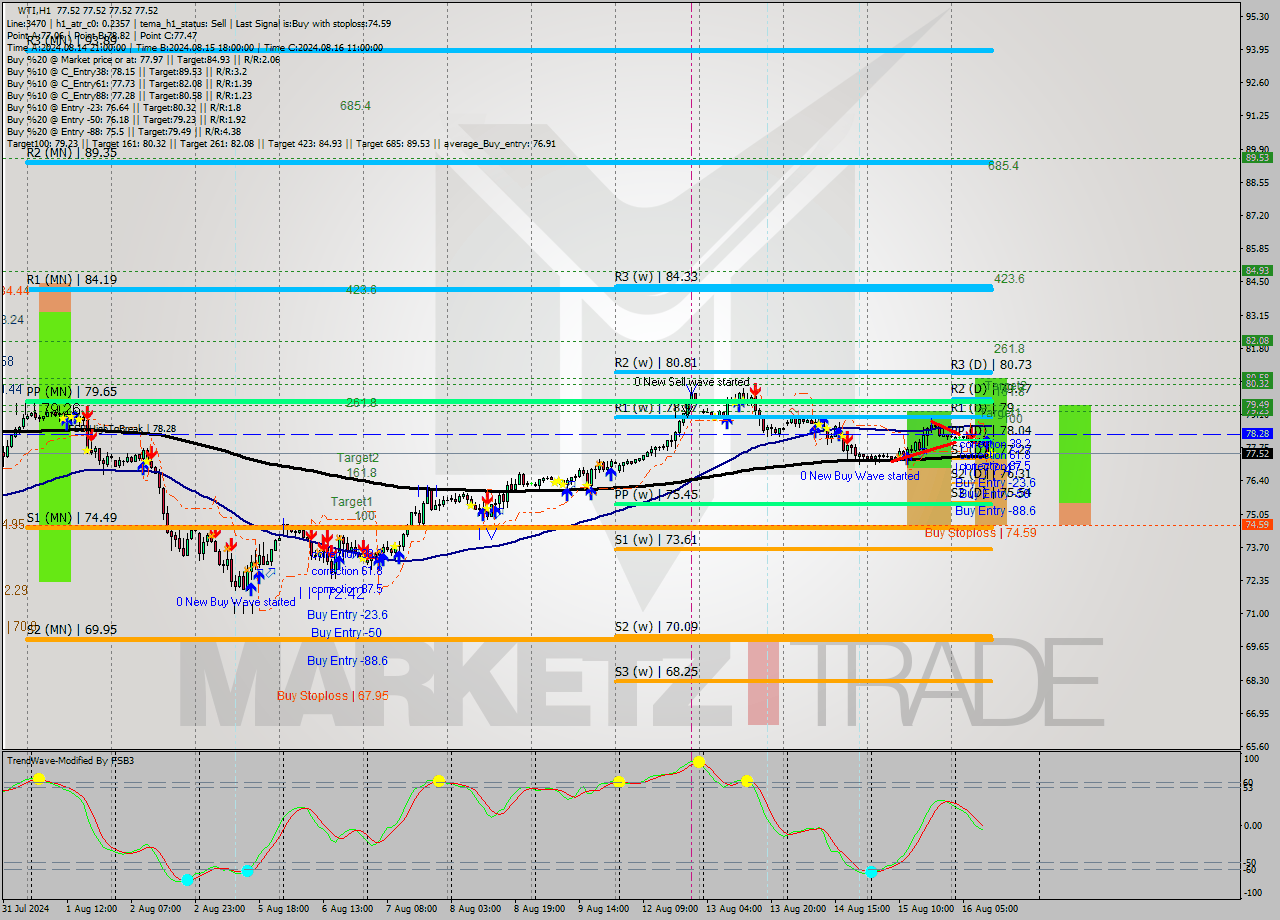Click the green 82.08 price tag on axis
1280x920 pixels.
point(1257,340)
